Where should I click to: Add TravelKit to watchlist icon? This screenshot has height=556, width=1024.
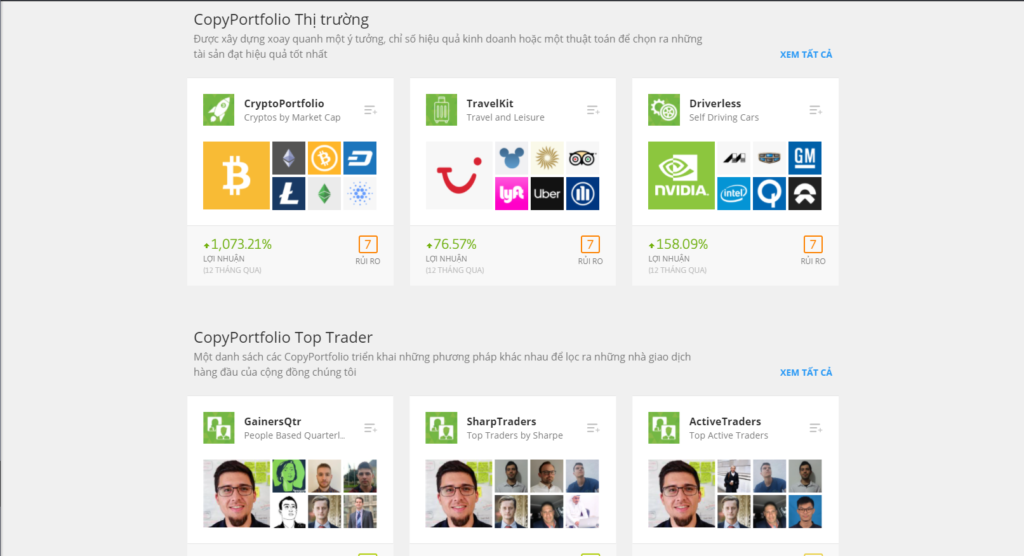[593, 110]
